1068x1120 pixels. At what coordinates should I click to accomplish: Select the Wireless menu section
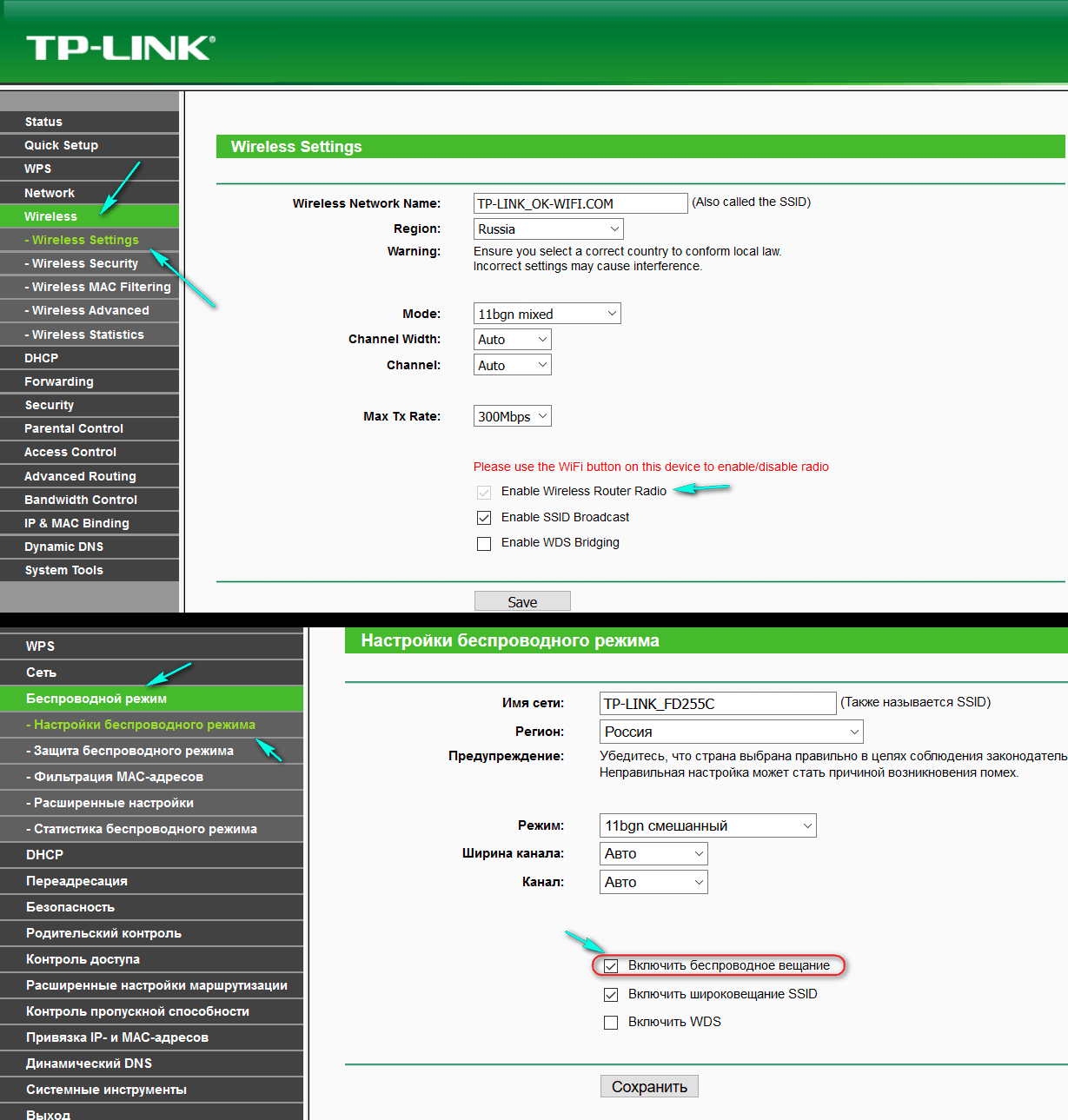point(90,216)
